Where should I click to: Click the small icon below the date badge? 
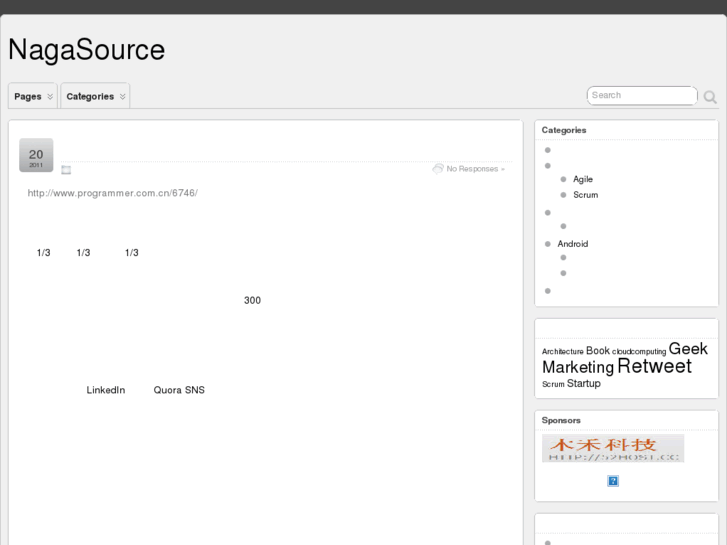[66, 170]
